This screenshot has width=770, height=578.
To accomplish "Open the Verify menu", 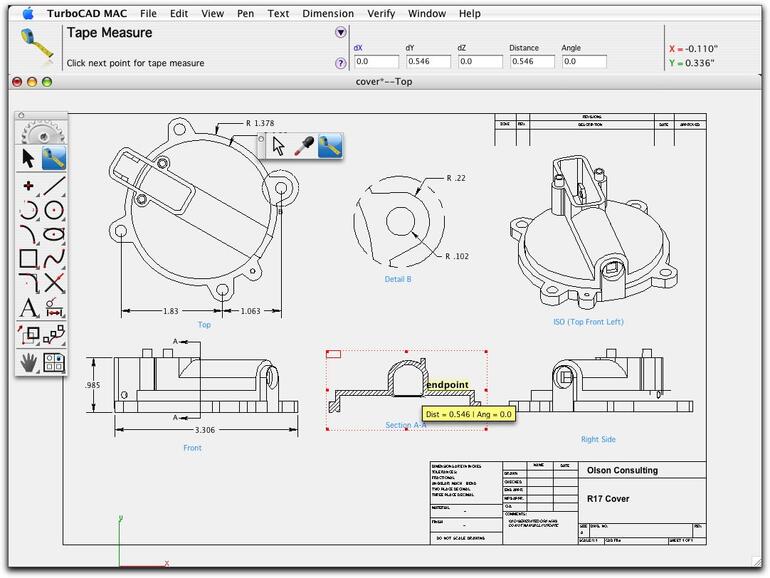I will (382, 14).
